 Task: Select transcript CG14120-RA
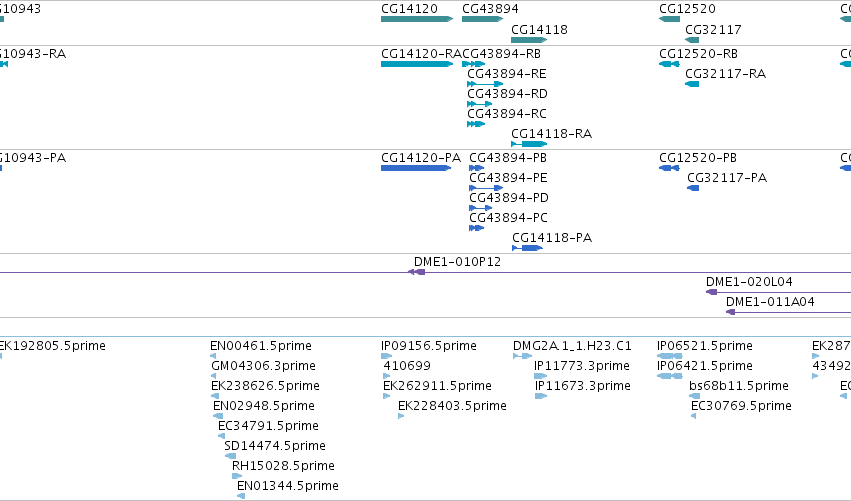coord(417,64)
